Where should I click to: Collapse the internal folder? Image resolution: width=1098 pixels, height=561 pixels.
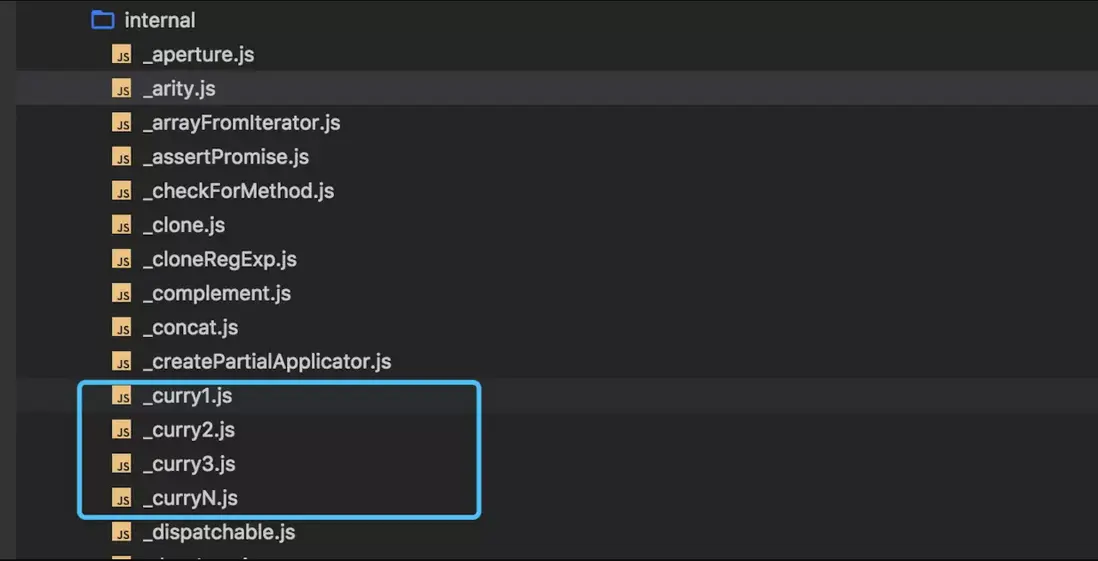tap(159, 20)
